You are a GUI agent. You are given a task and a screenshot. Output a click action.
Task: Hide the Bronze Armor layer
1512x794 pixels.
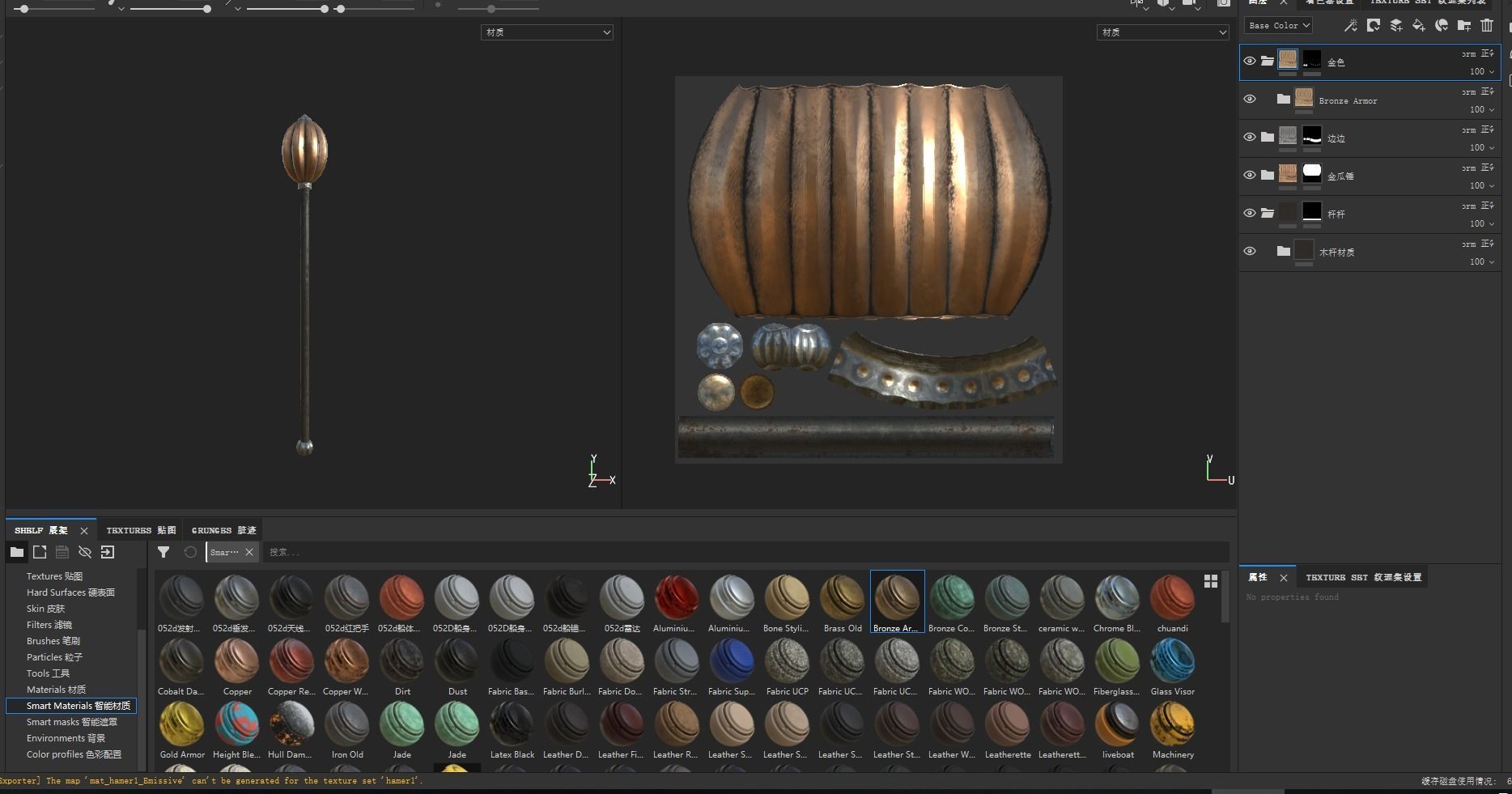1250,100
